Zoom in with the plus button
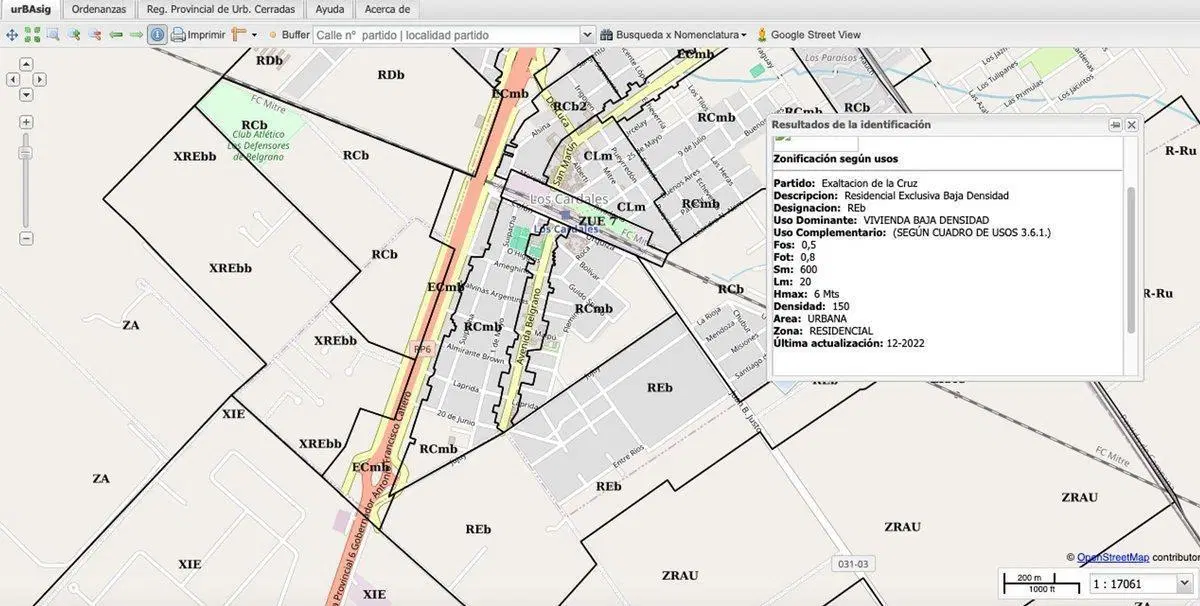 tap(26, 122)
